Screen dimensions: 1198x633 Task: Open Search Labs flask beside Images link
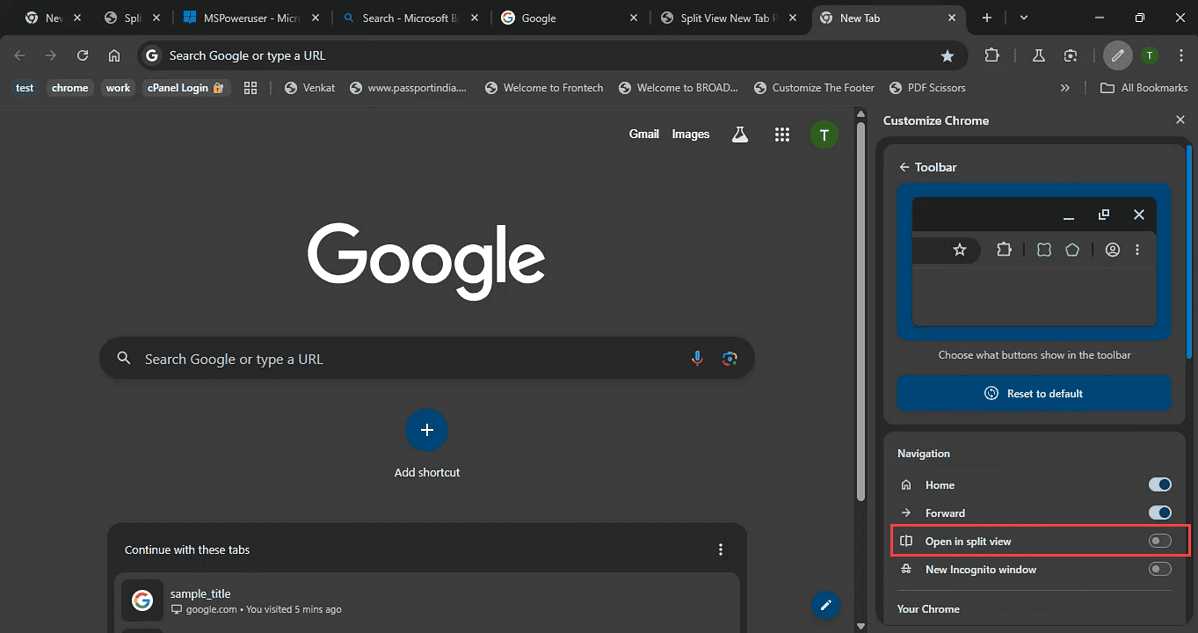(x=740, y=134)
